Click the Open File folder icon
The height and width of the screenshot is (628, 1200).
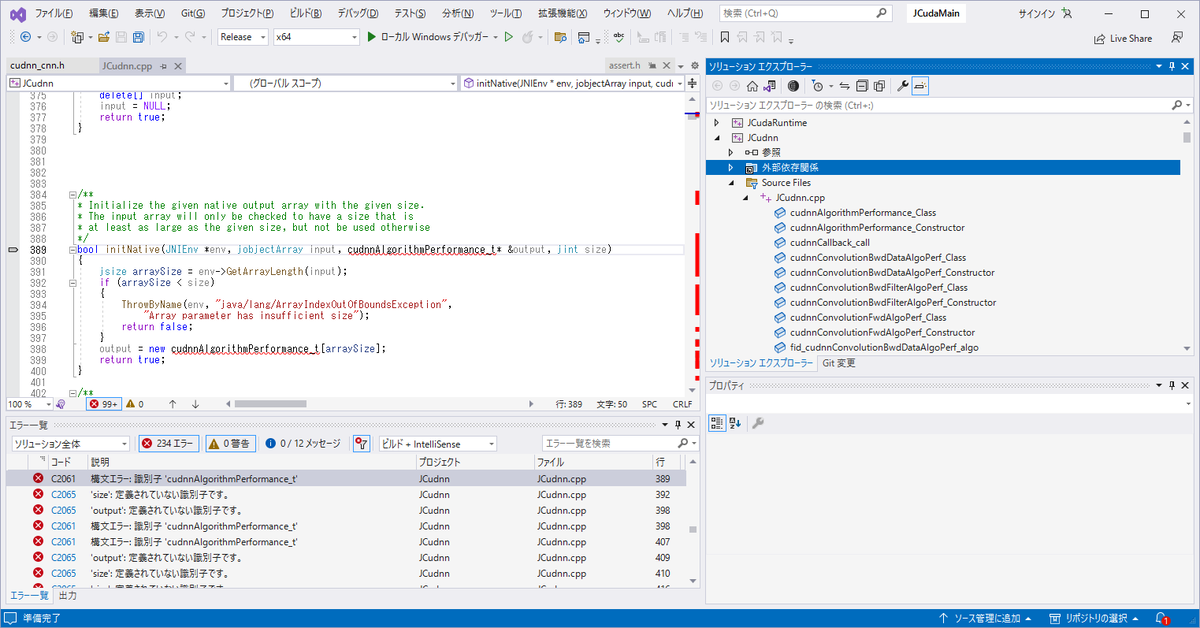point(102,37)
